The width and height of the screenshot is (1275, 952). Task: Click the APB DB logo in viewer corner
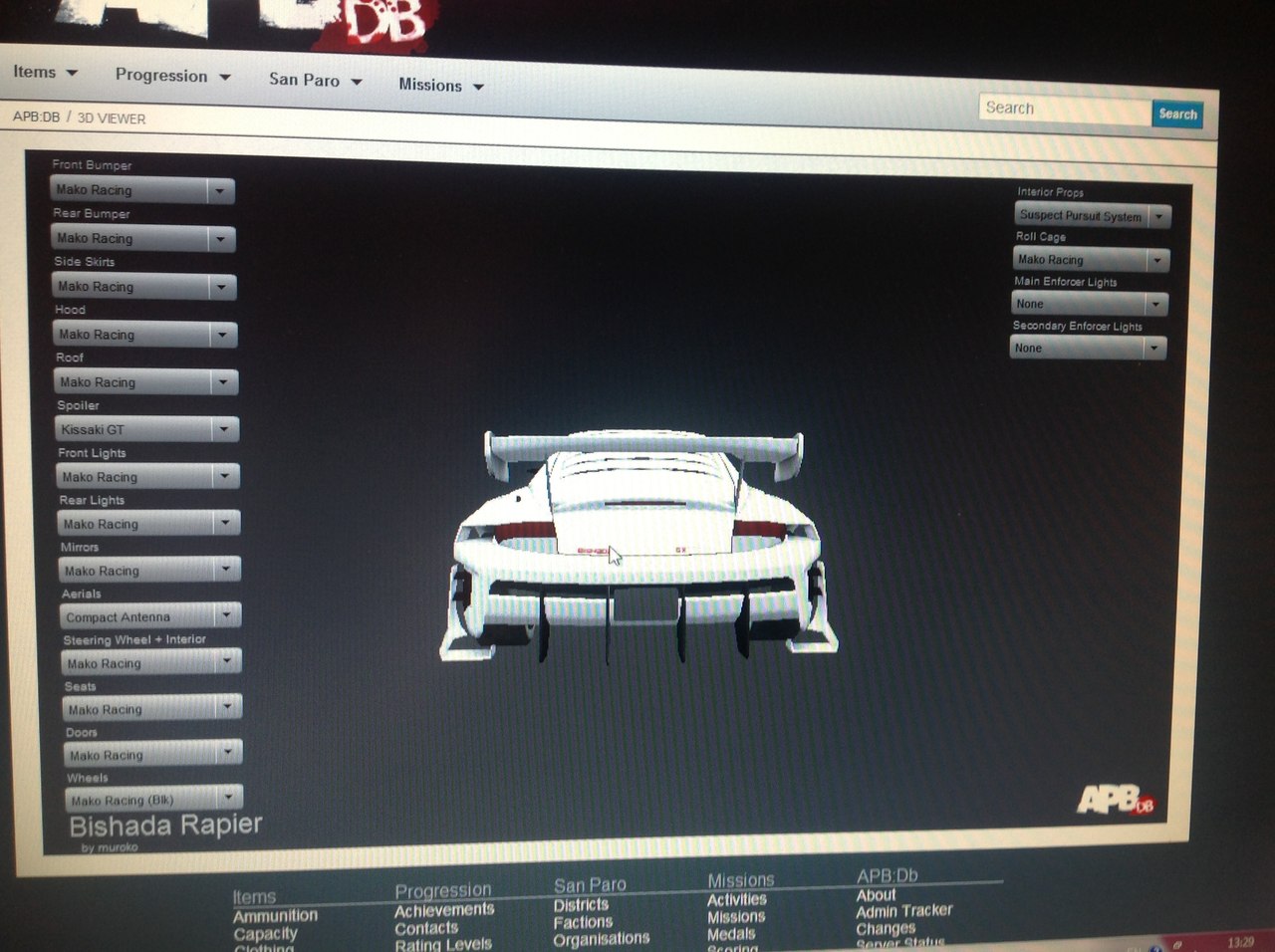pos(1115,799)
